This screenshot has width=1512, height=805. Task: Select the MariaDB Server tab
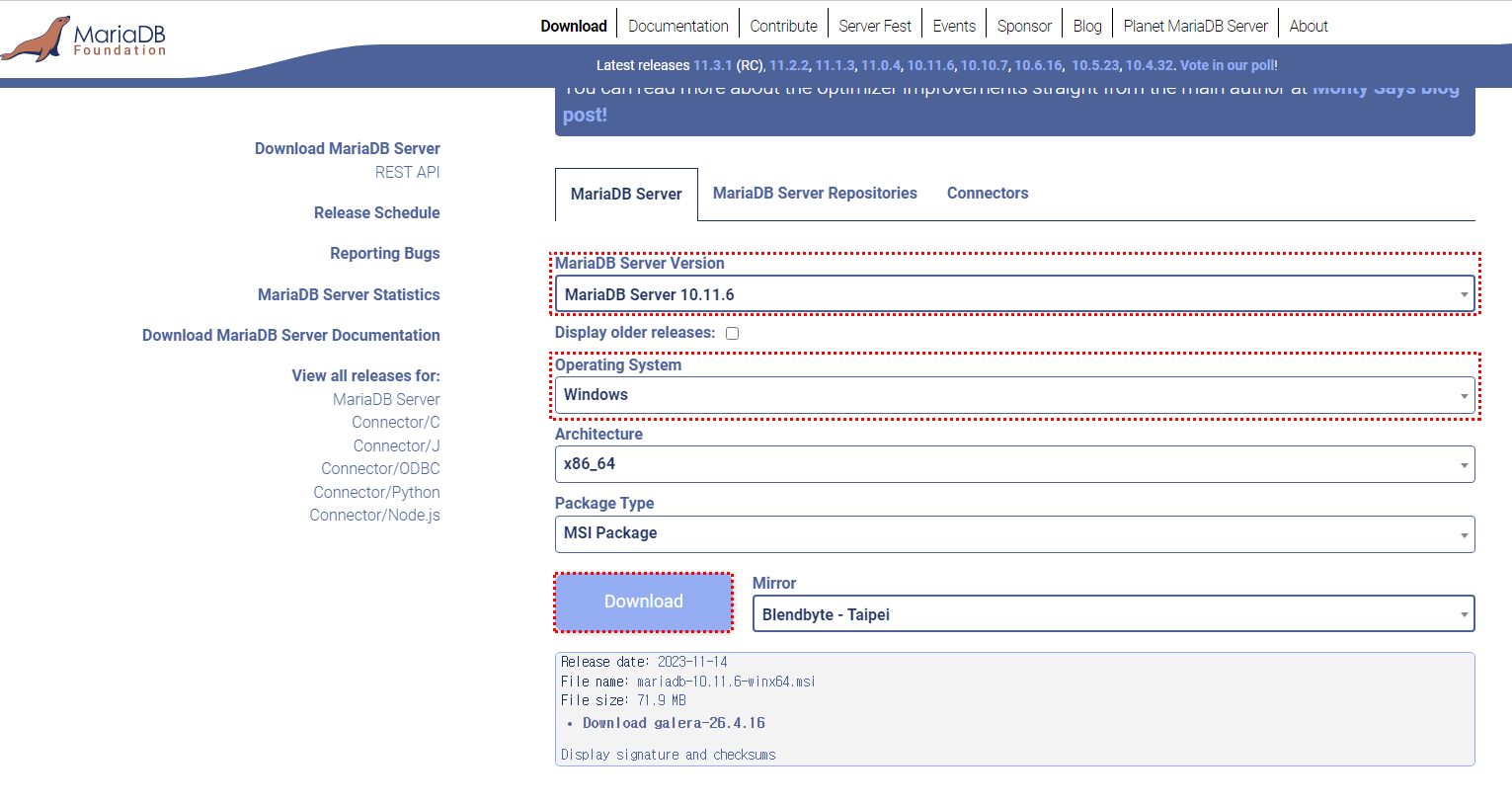(x=626, y=194)
